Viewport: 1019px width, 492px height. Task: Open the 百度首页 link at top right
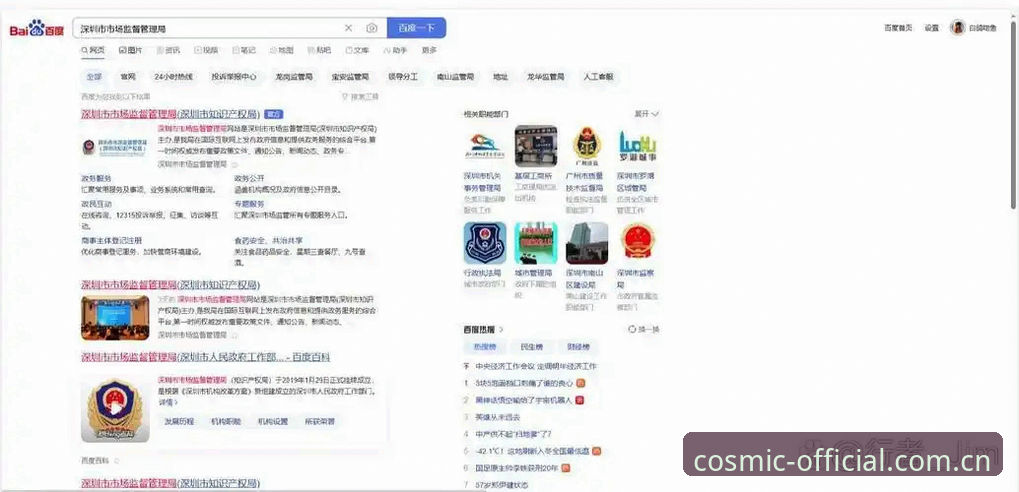(898, 28)
